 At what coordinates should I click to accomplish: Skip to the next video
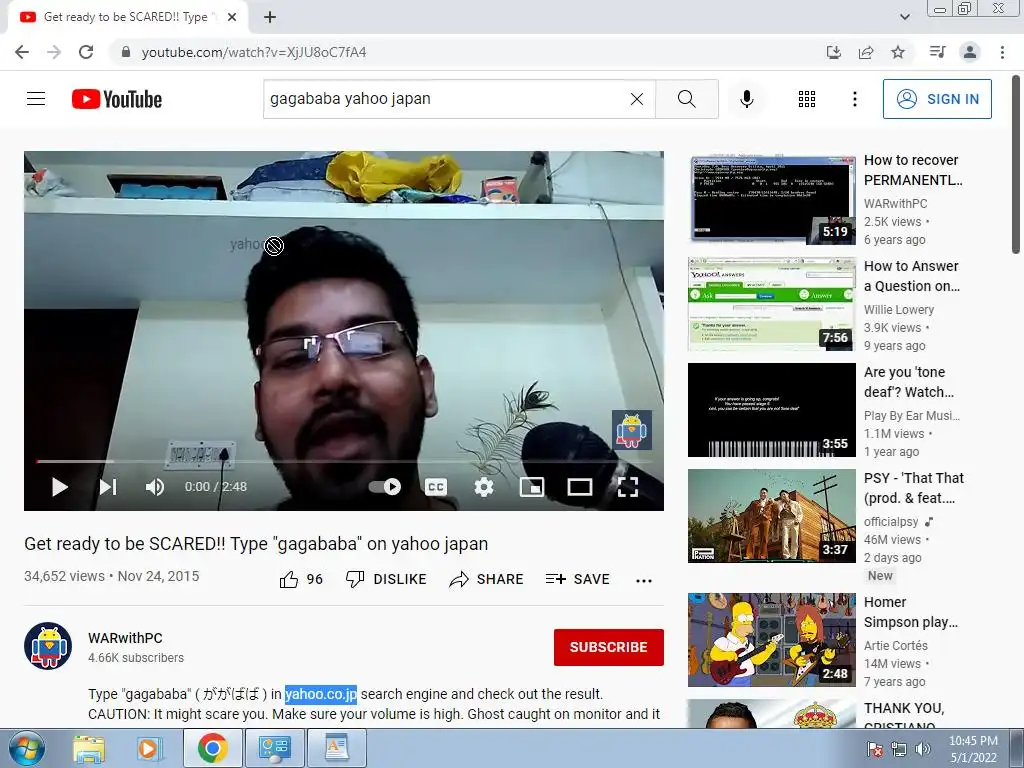(x=108, y=487)
